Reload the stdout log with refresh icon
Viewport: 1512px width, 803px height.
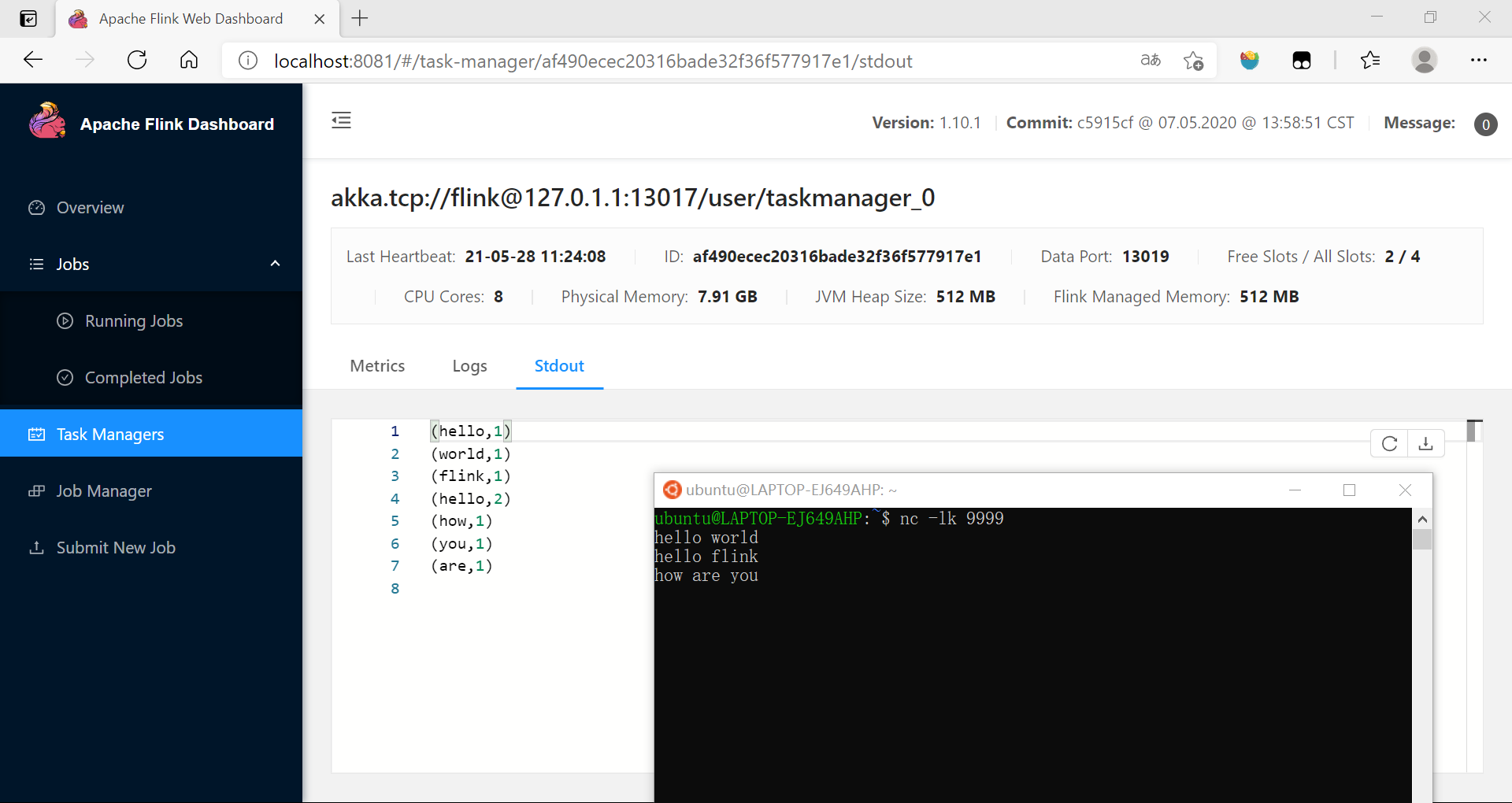(x=1389, y=444)
